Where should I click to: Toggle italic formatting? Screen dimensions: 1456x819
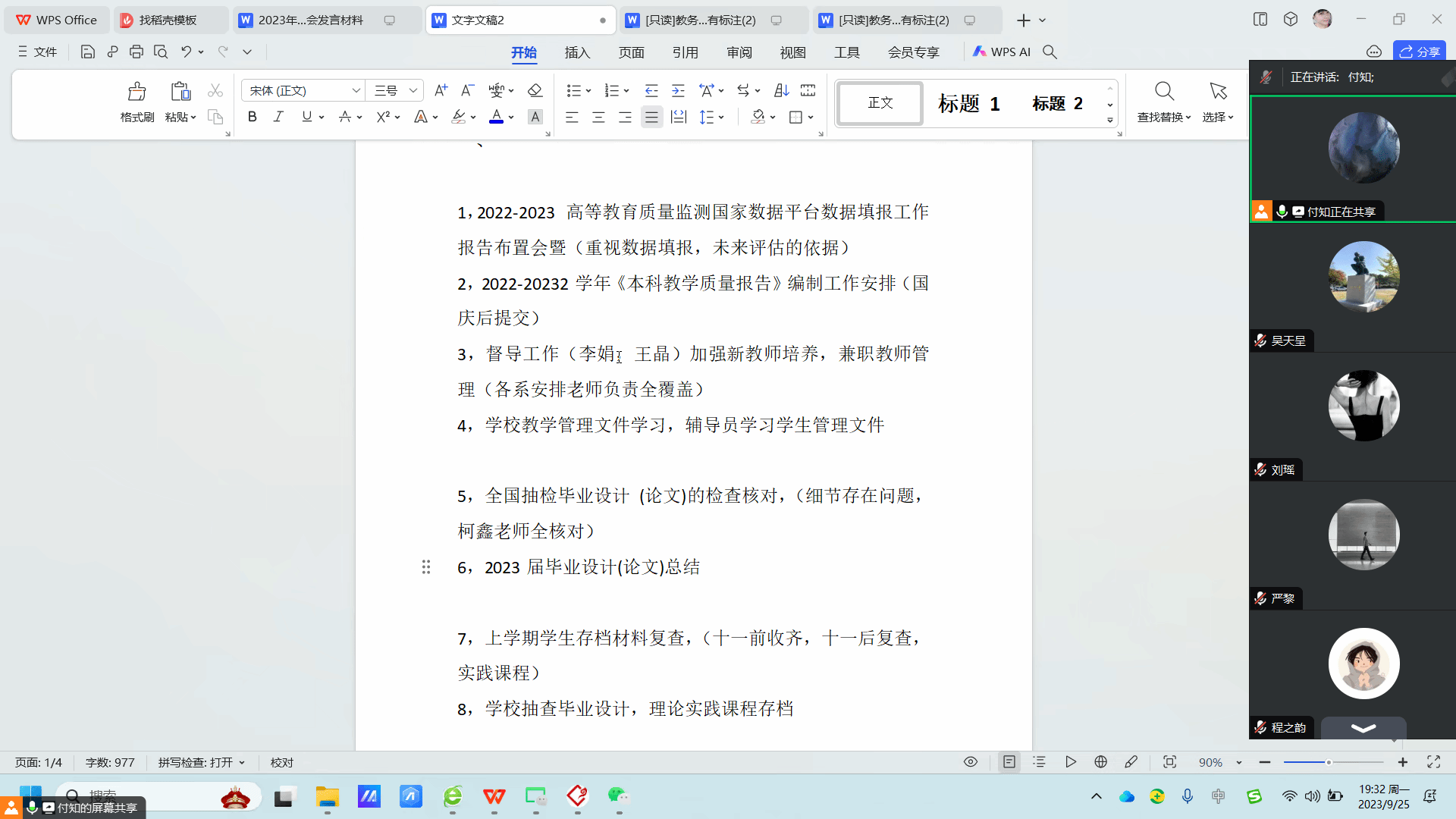pos(278,117)
